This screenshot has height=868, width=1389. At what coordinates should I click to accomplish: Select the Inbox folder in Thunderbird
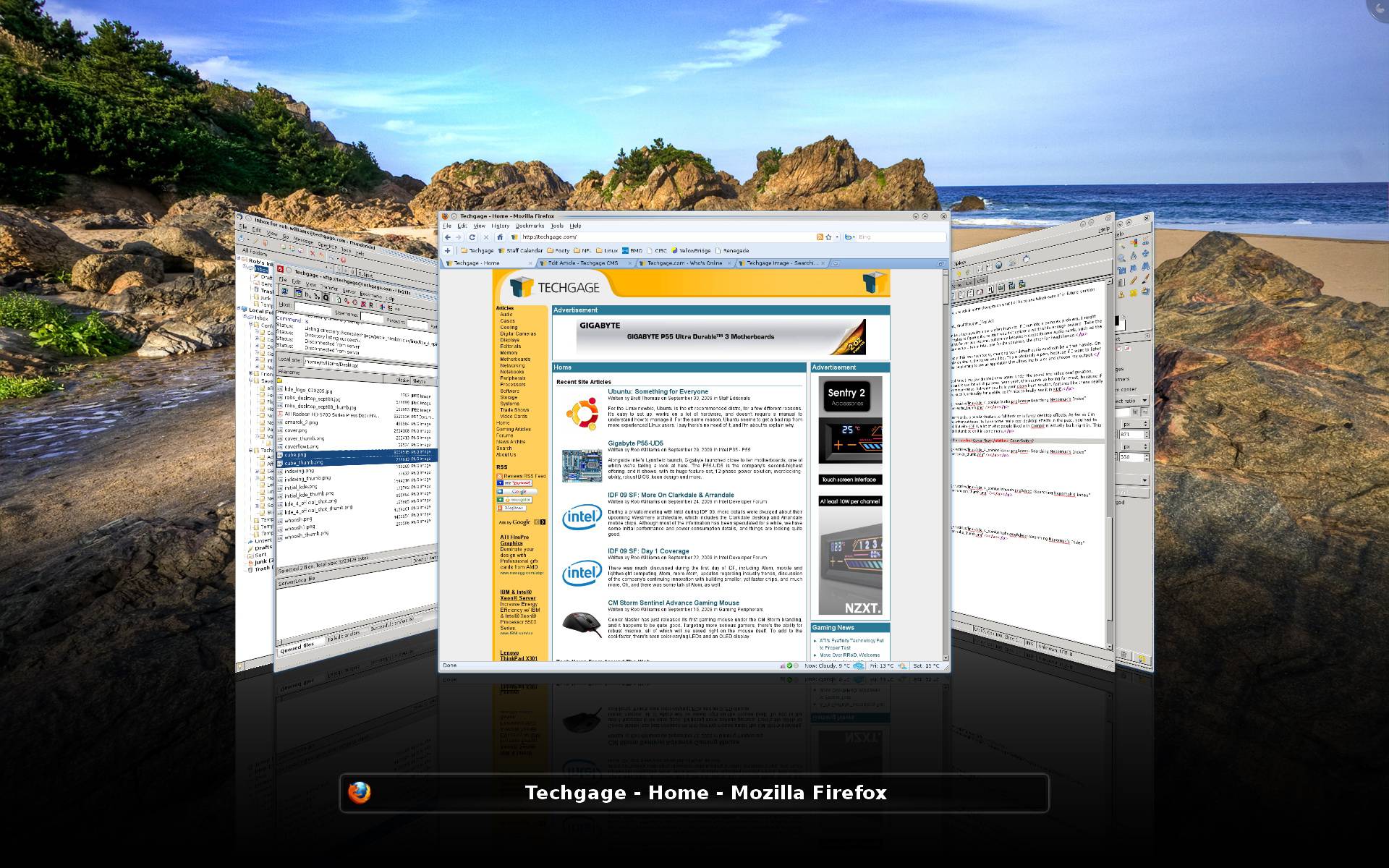(260, 269)
